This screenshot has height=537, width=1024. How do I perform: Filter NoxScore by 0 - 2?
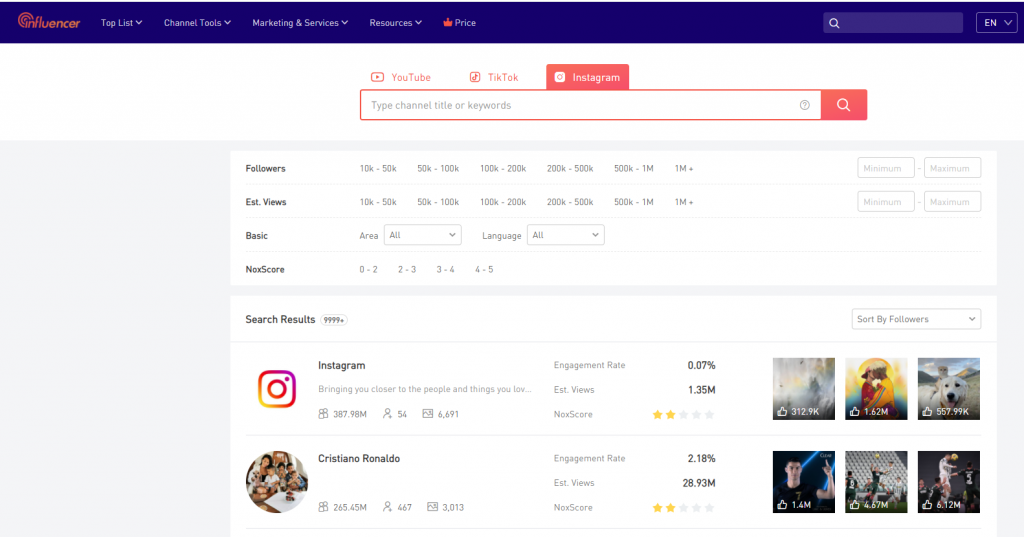[368, 270]
